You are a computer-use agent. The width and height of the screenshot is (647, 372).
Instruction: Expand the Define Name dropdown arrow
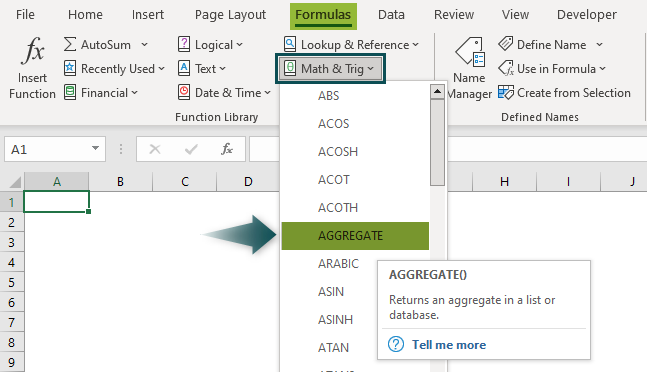tap(599, 44)
